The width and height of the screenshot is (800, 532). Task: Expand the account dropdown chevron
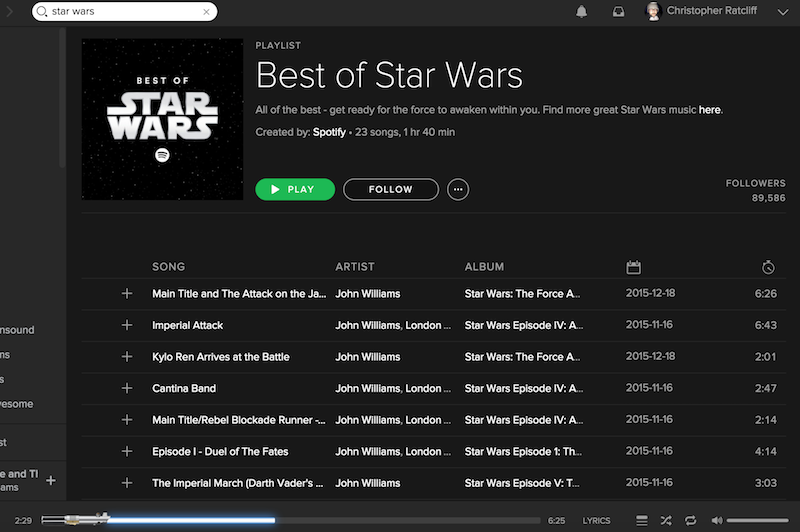coord(783,12)
